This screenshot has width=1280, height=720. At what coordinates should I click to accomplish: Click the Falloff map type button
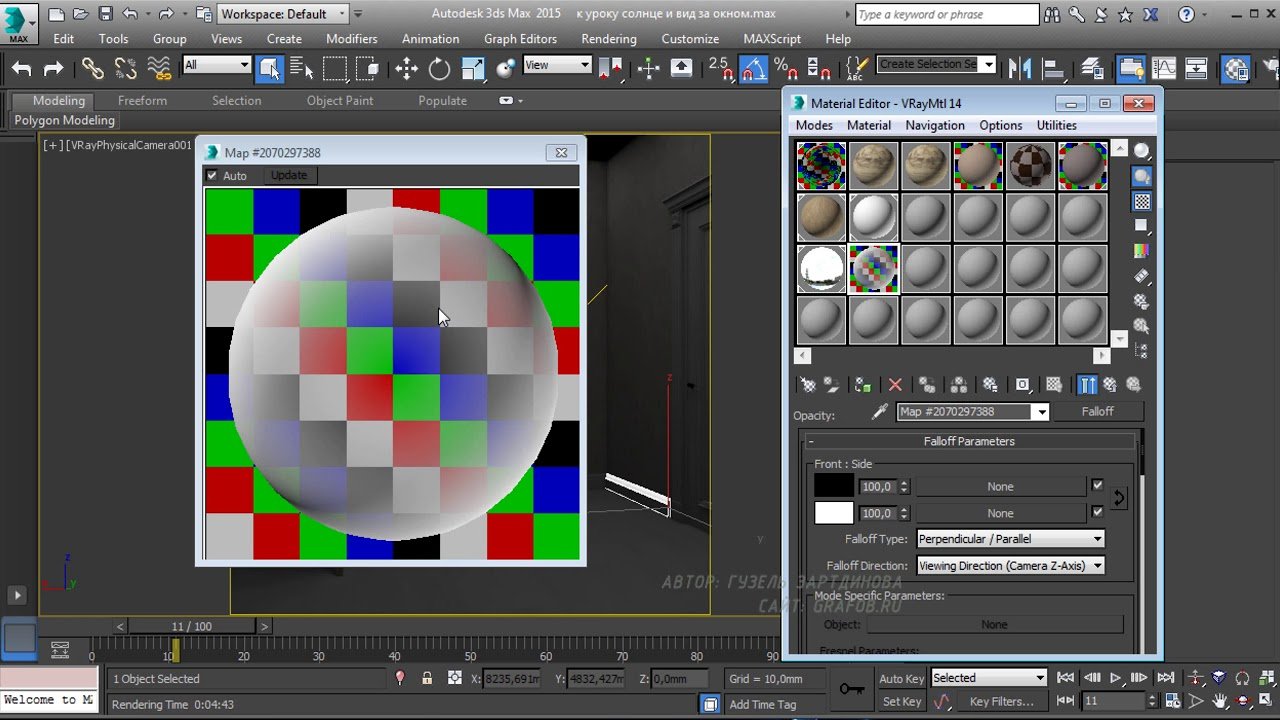pos(1097,412)
